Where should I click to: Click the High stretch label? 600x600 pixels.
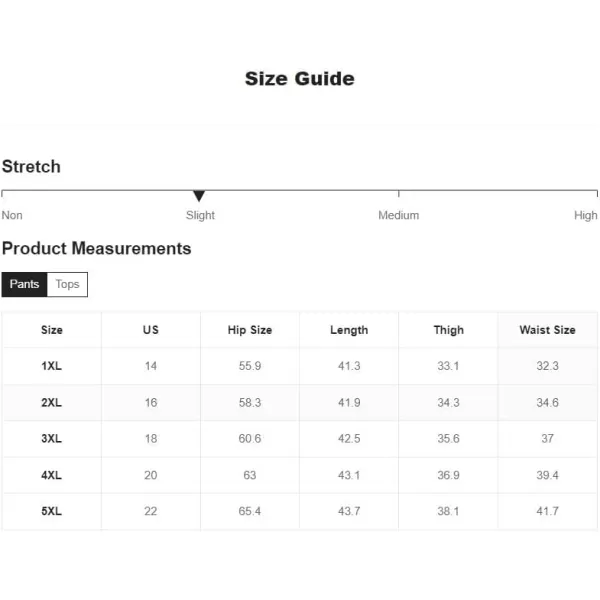tap(585, 215)
